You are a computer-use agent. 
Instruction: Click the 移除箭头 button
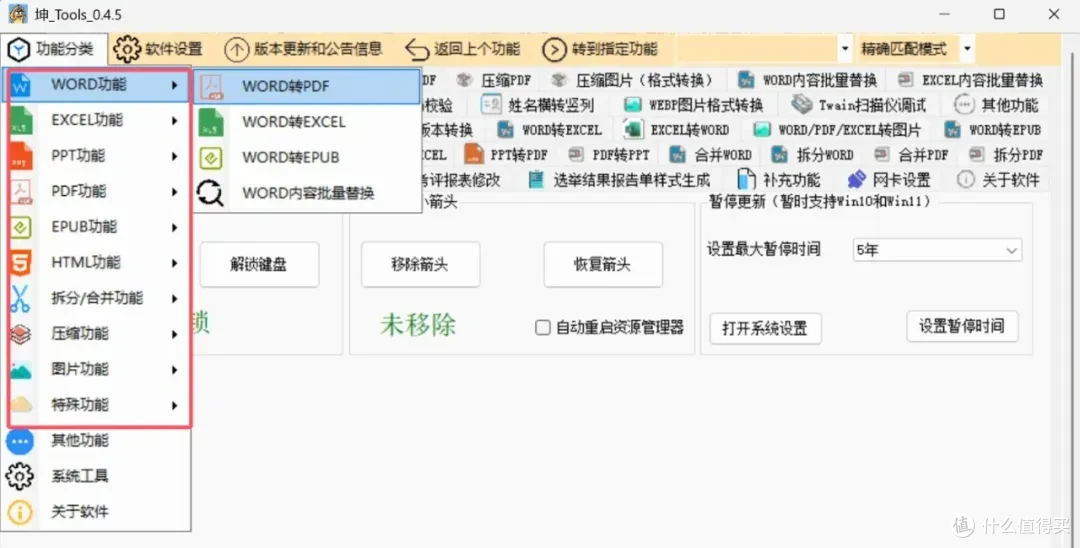point(420,264)
